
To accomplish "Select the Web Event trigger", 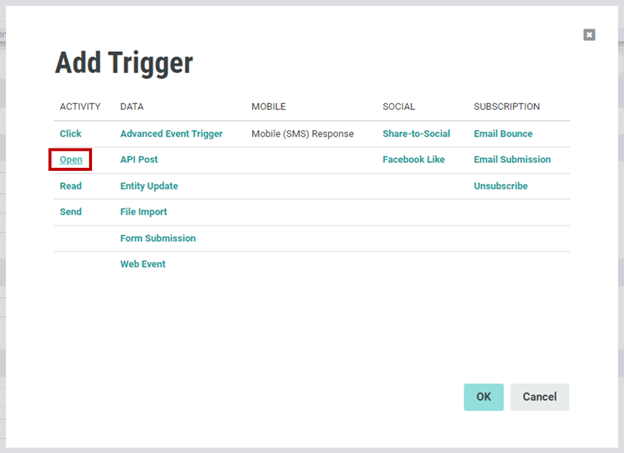I will tap(143, 264).
